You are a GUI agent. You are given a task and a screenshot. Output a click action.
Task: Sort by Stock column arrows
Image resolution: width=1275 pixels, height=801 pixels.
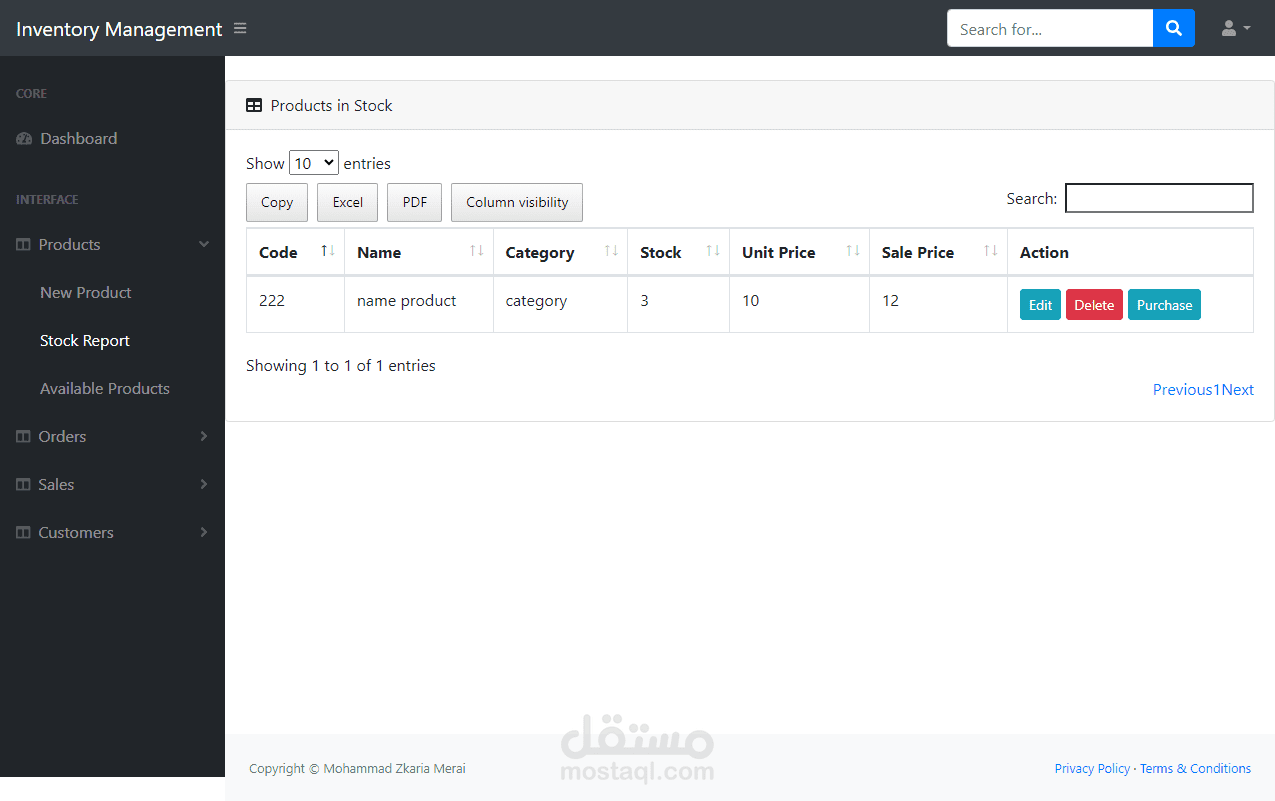click(713, 251)
